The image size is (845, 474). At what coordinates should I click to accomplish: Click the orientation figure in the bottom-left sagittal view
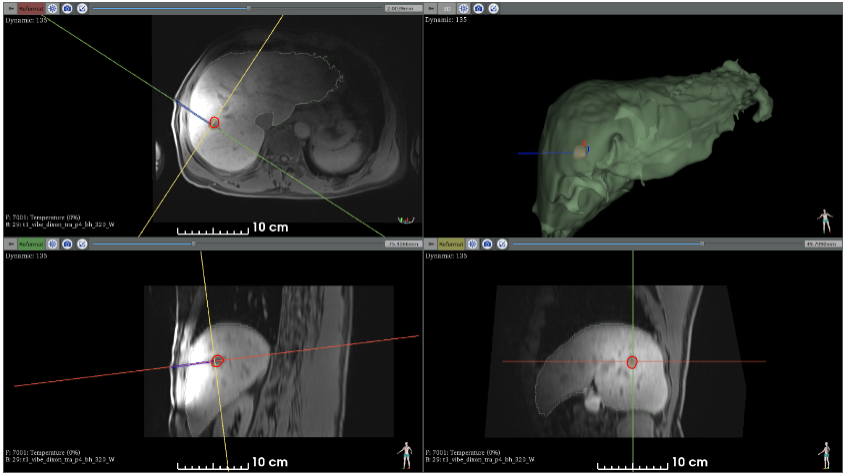[405, 453]
